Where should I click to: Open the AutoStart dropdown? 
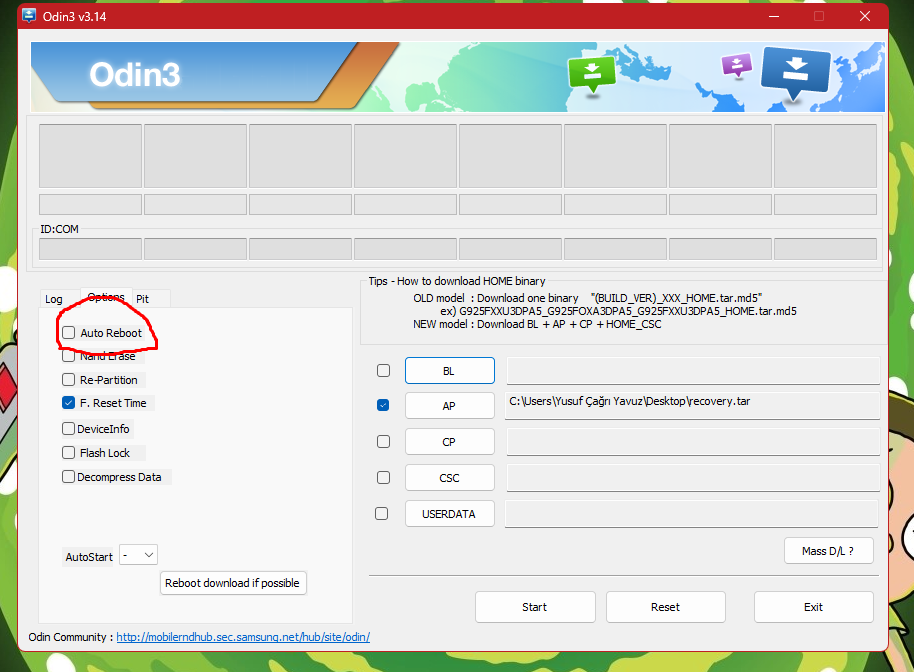point(138,555)
